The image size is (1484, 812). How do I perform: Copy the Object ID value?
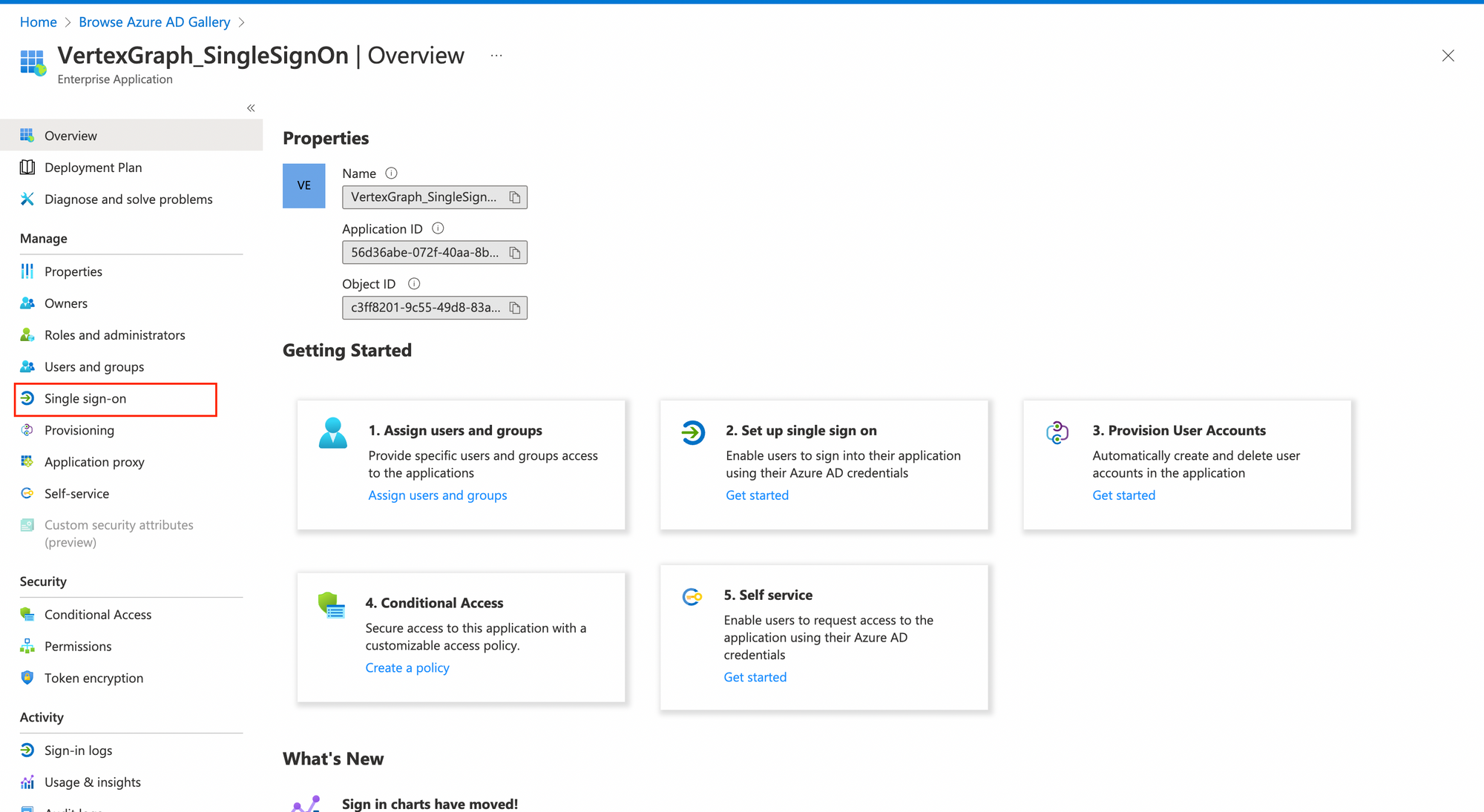pyautogui.click(x=515, y=308)
